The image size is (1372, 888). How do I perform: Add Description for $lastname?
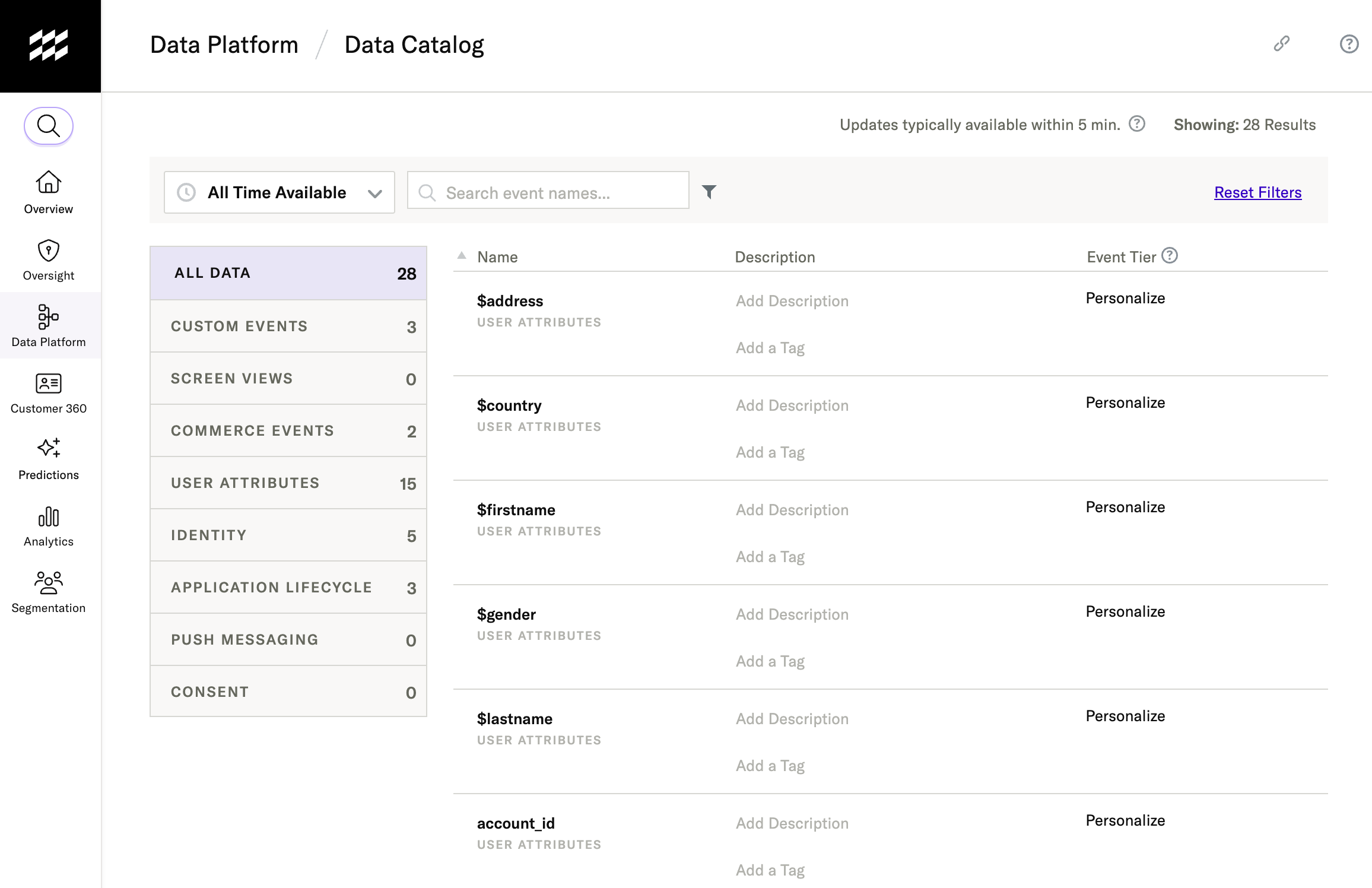(x=792, y=719)
